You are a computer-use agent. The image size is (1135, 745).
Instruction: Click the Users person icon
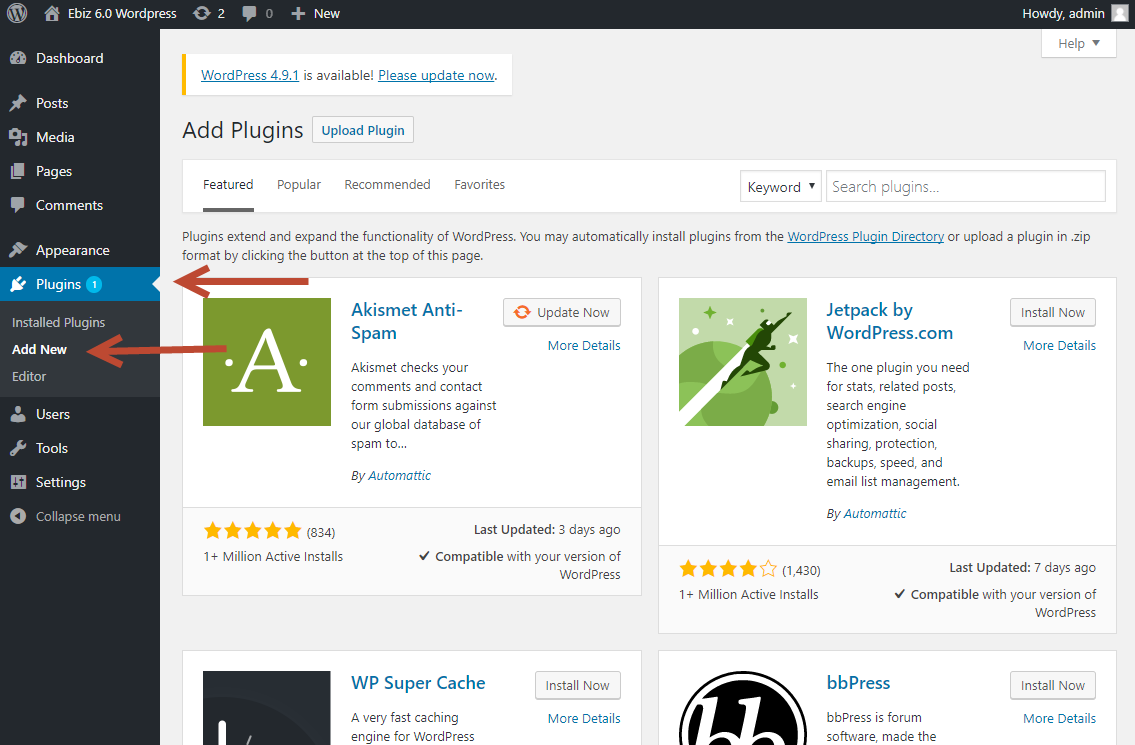point(18,414)
